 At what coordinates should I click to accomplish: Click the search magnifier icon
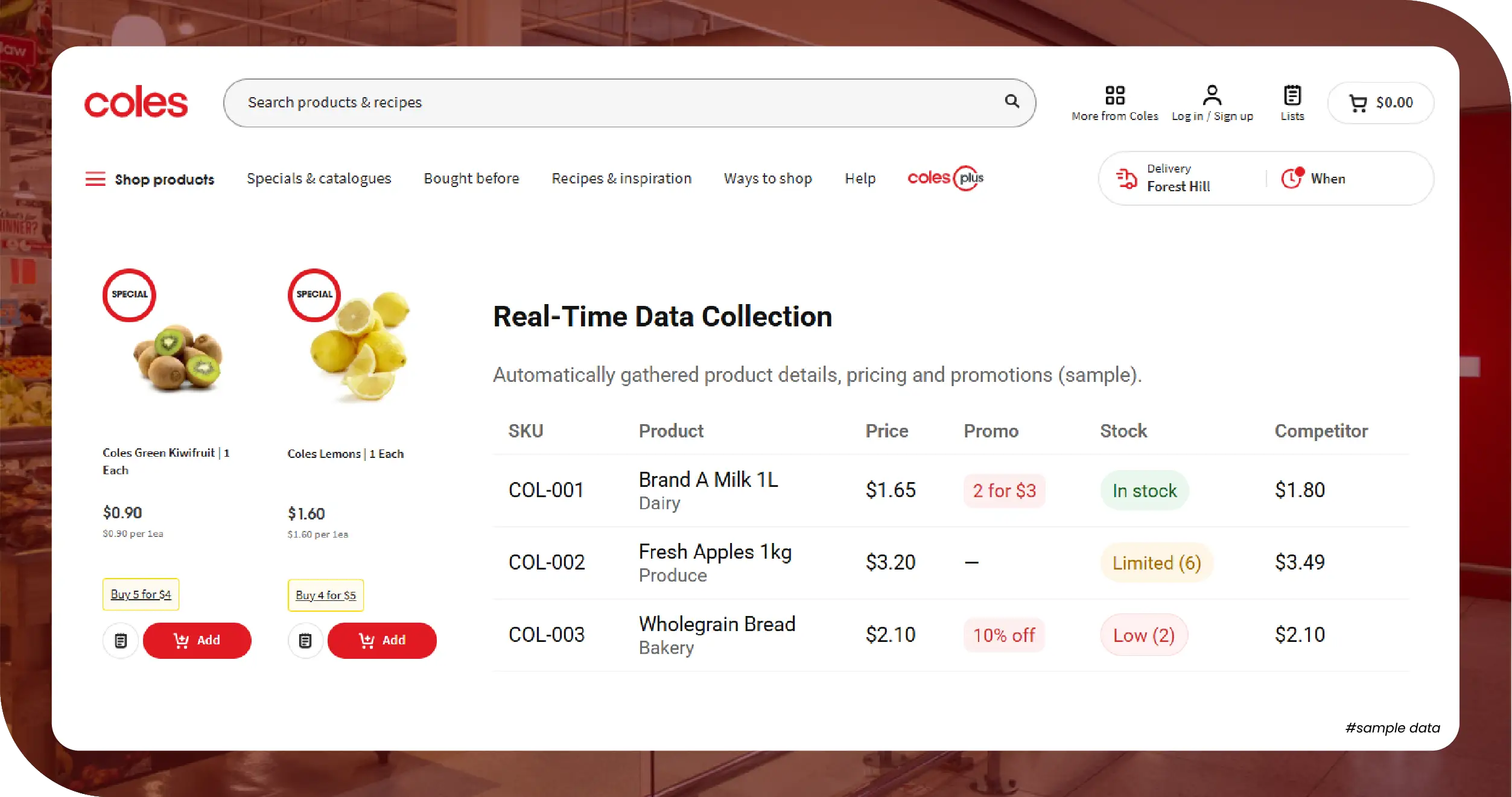point(1012,101)
